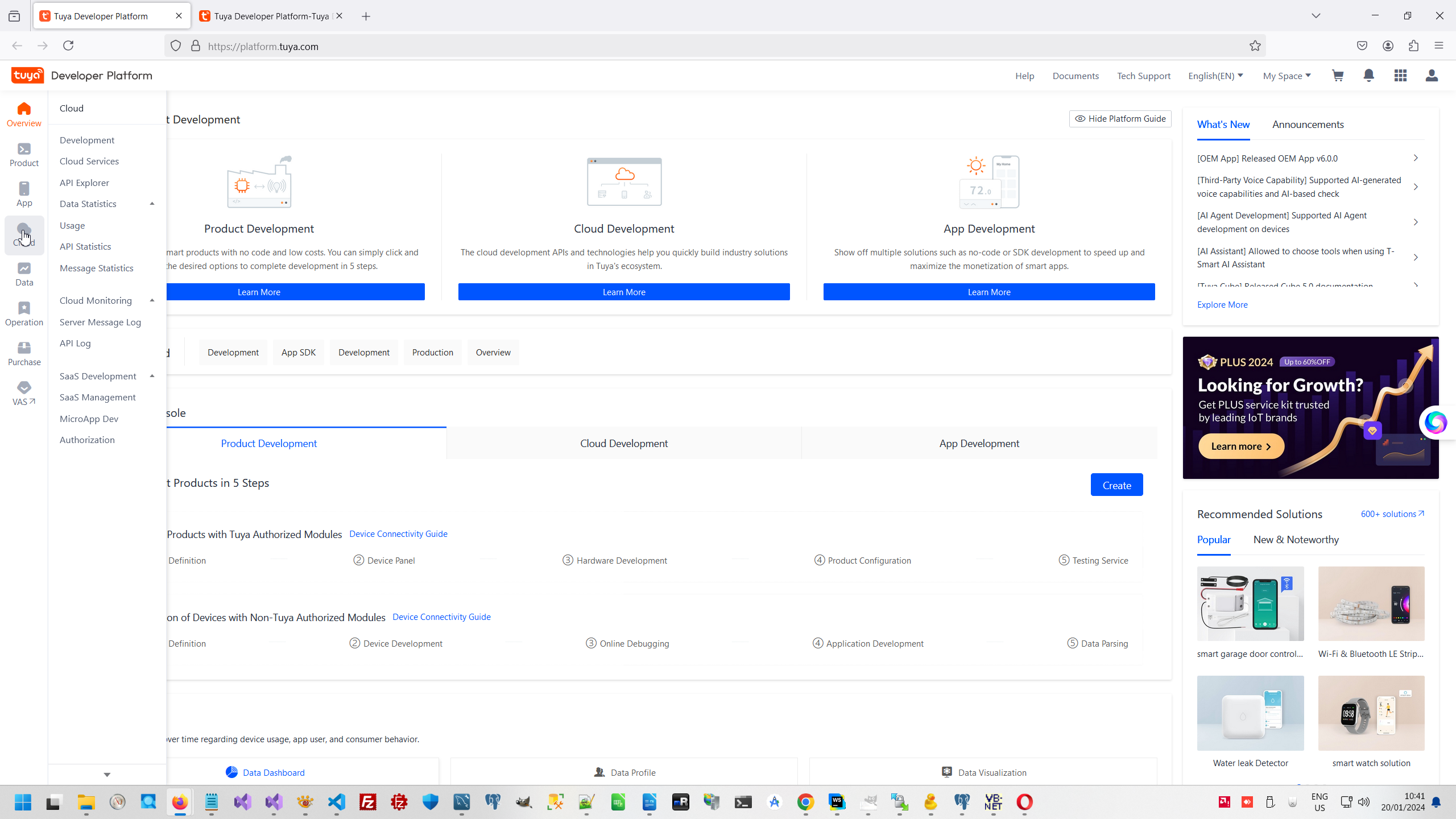Open the English(EN) language dropdown
The height and width of the screenshot is (819, 1456).
click(x=1215, y=76)
